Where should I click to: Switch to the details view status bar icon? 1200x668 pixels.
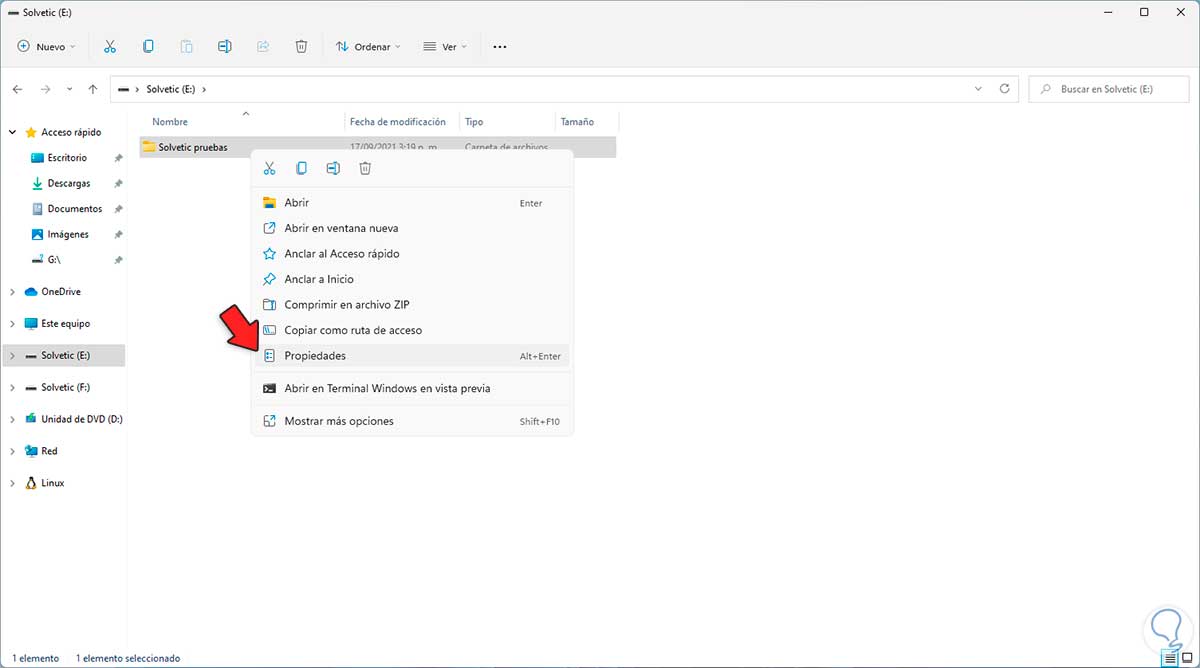(x=1169, y=658)
